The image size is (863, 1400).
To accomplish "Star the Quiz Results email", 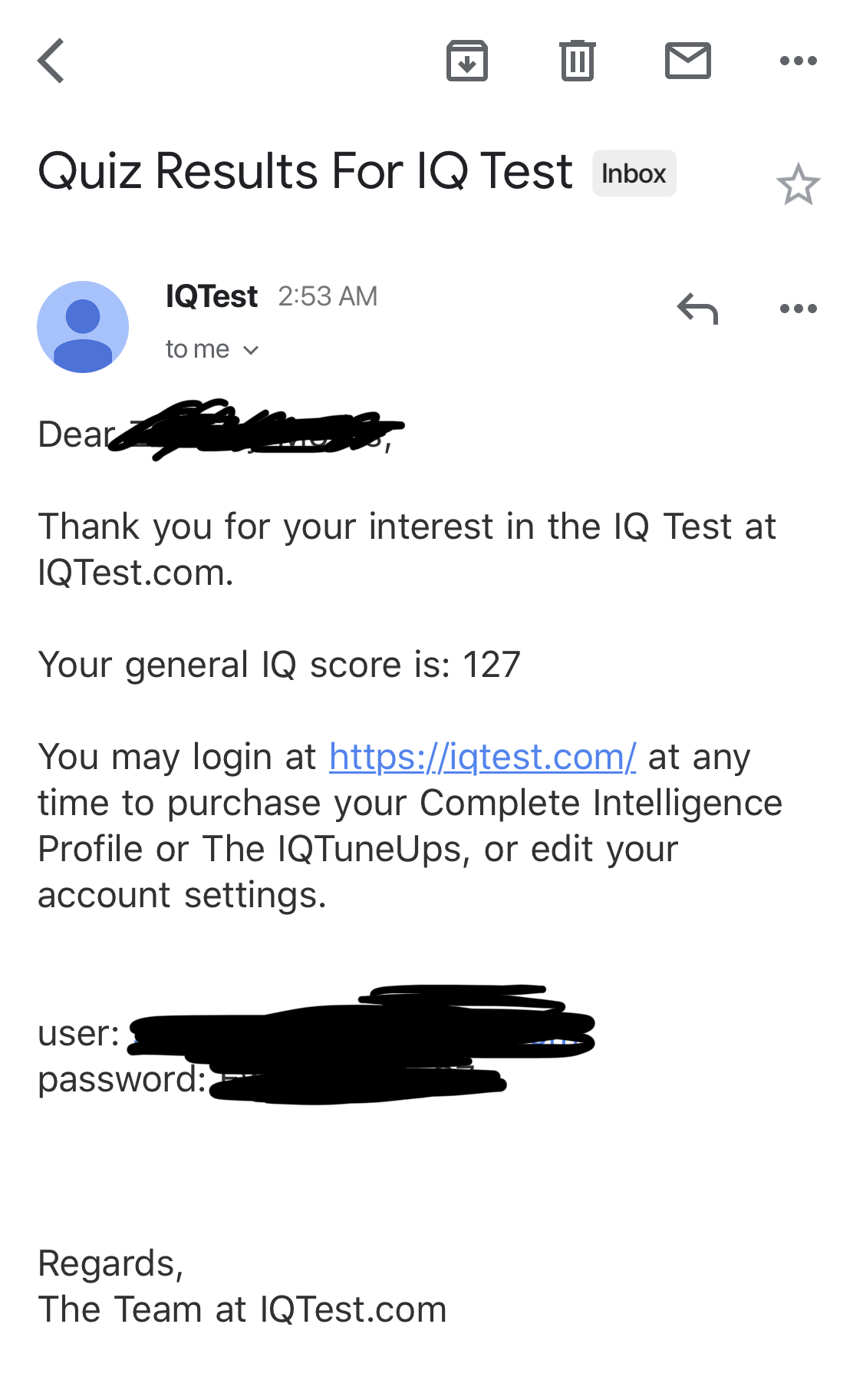I will (x=798, y=185).
